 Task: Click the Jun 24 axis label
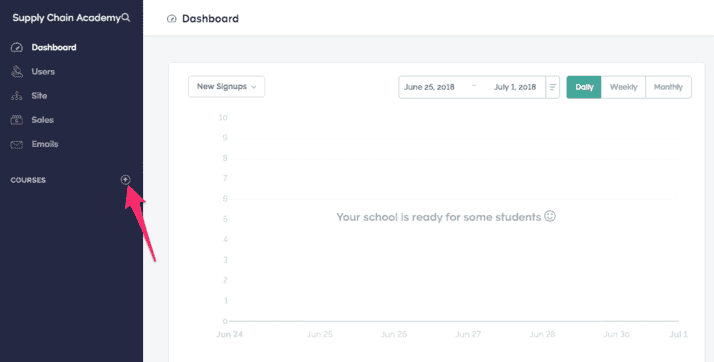click(x=230, y=334)
